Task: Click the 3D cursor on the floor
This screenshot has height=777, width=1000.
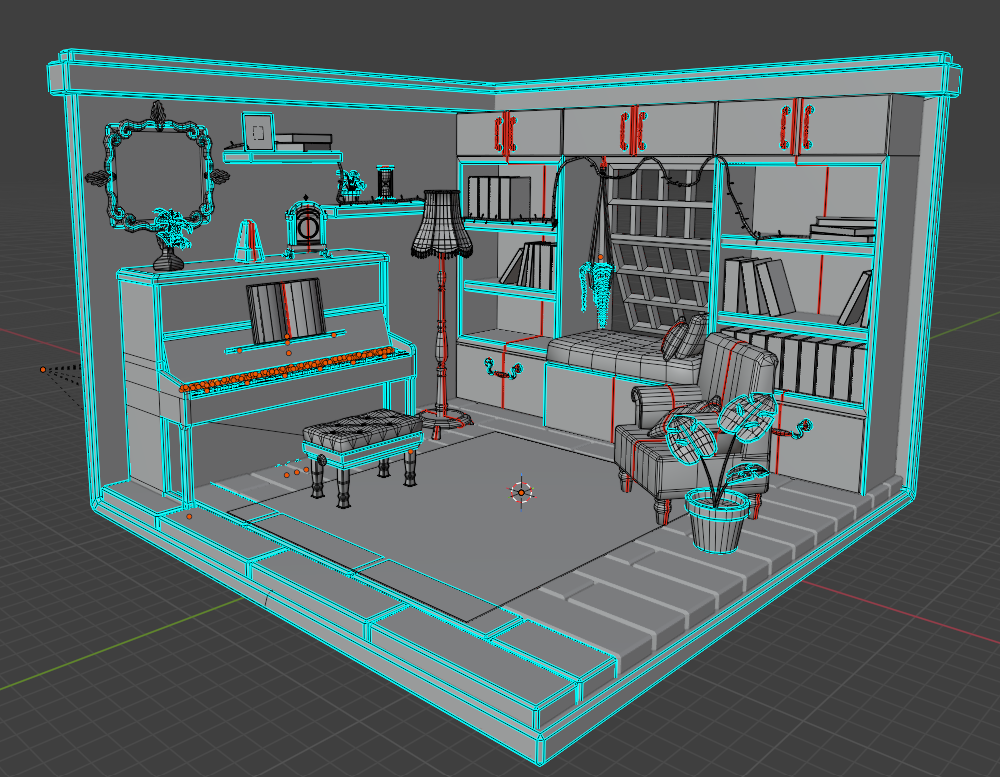Action: click(x=521, y=491)
